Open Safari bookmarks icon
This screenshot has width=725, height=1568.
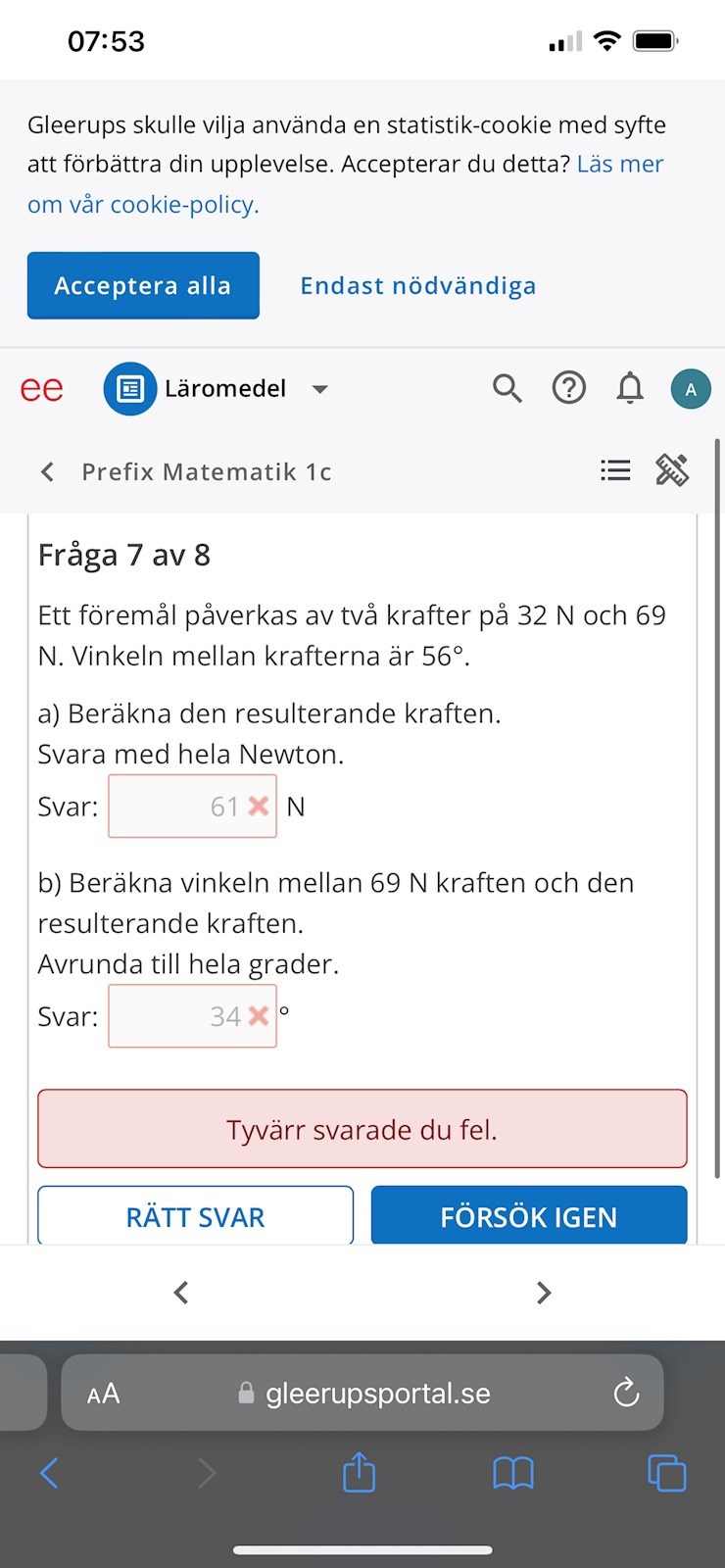513,1472
